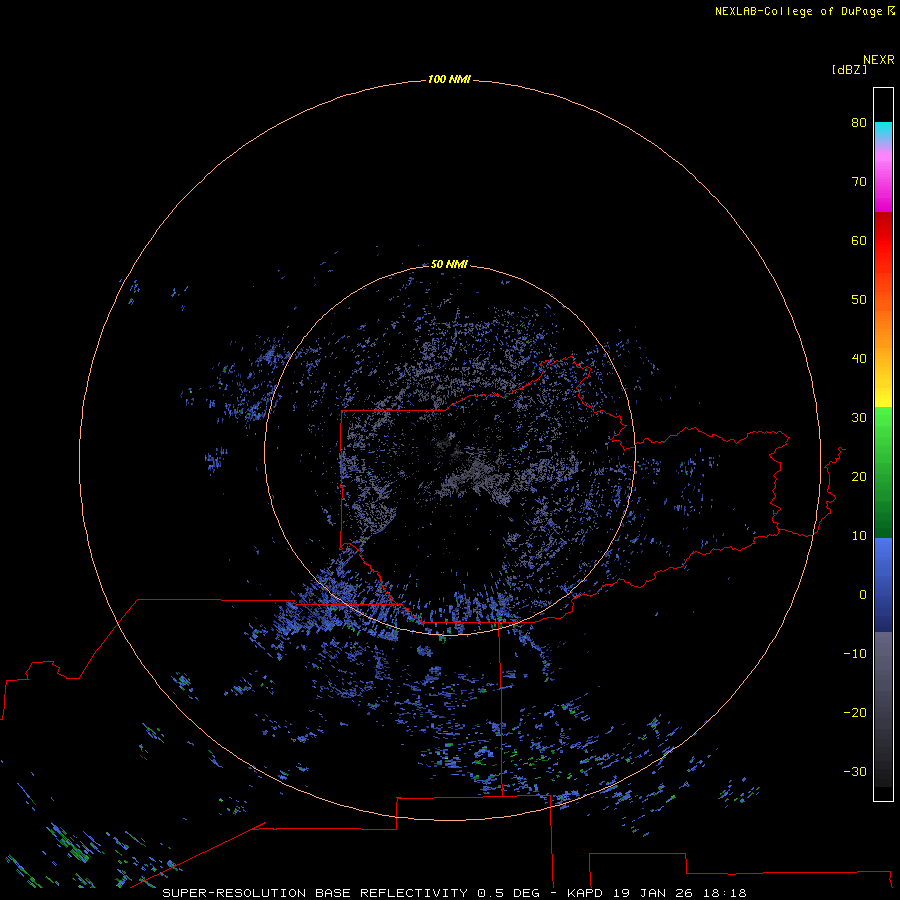The image size is (900, 900).
Task: Click the 18:18 timestamp in caption
Action: coord(725,893)
